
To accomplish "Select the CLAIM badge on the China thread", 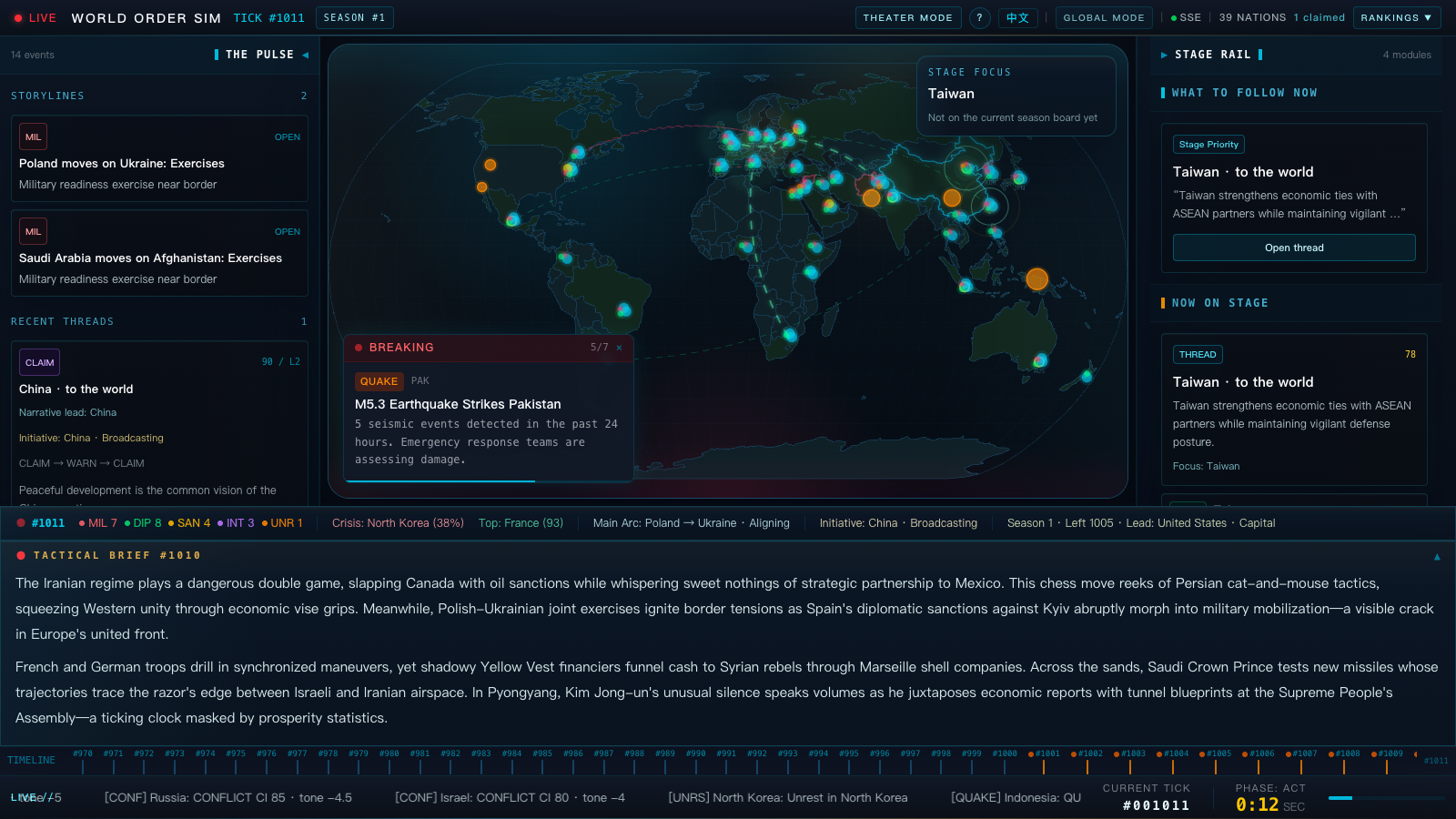I will 39,362.
